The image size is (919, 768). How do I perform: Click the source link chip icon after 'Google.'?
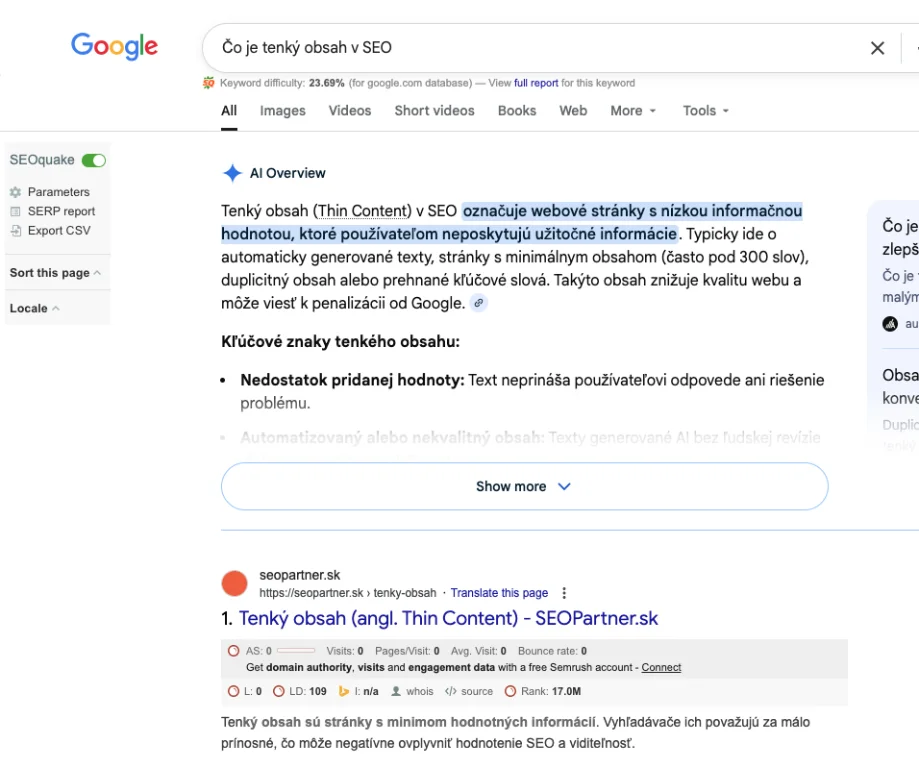pos(479,303)
